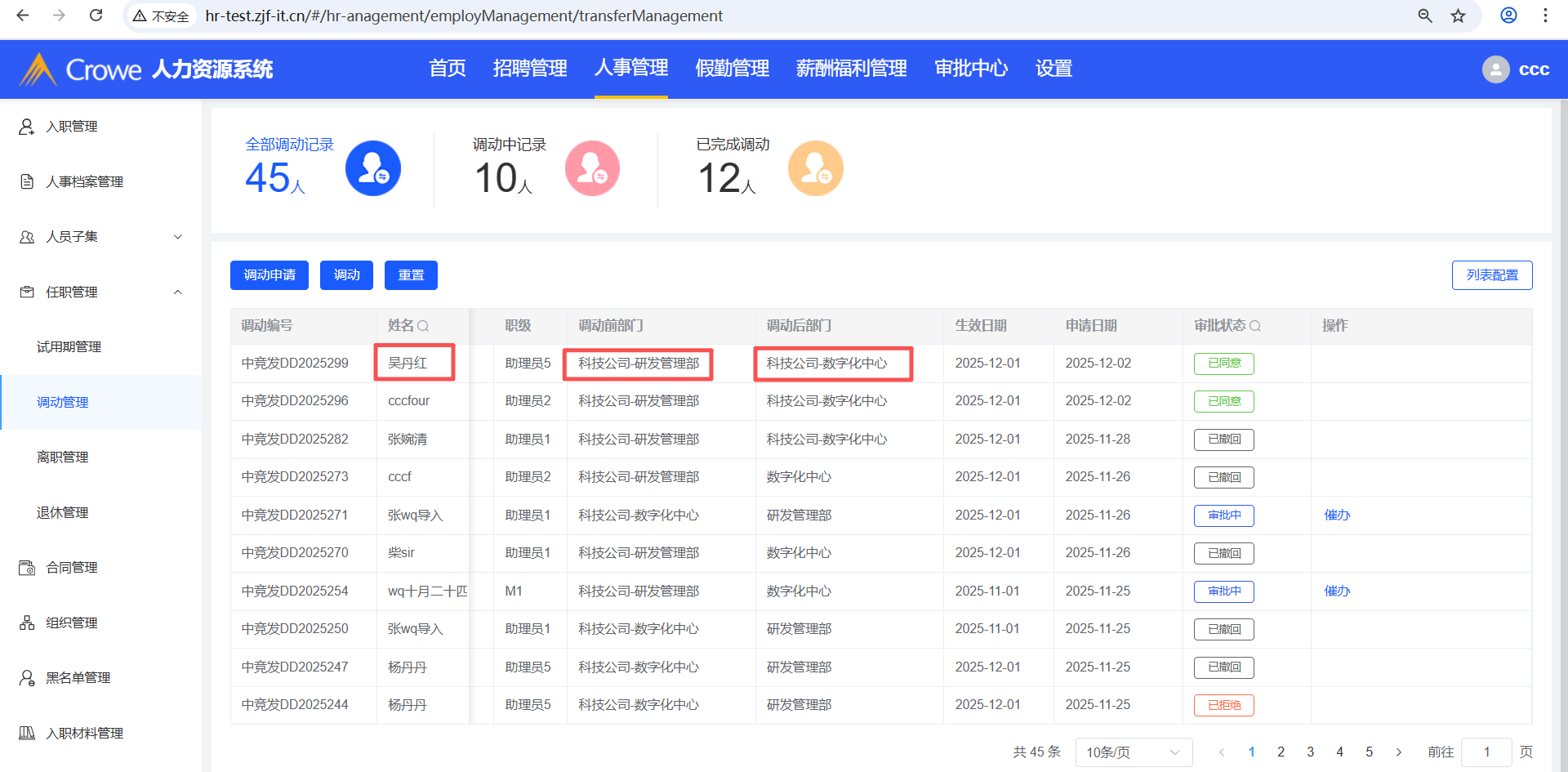The width and height of the screenshot is (1568, 772).
Task: Click the search icon beside 审批状态 header
Action: click(1255, 326)
